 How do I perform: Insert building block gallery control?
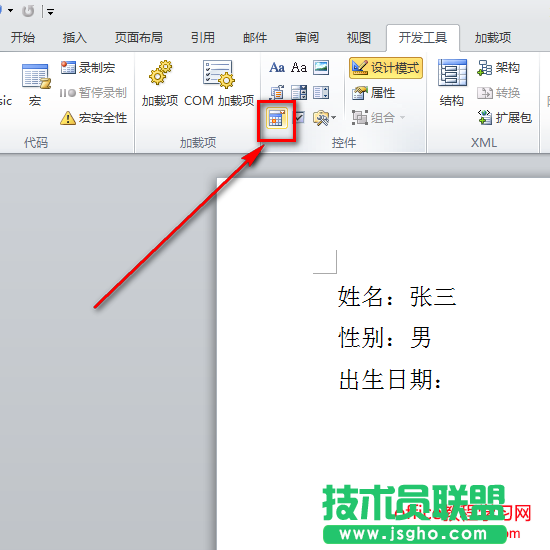pyautogui.click(x=277, y=93)
